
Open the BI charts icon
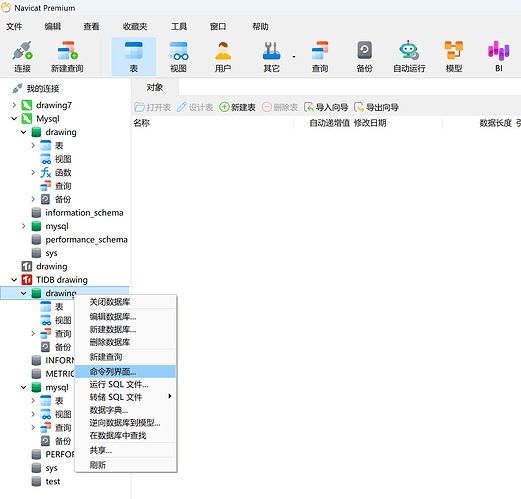click(498, 56)
